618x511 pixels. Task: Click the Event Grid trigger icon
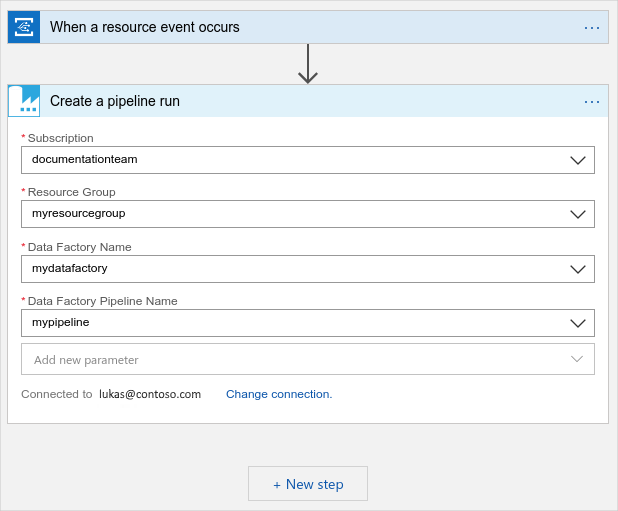tap(24, 27)
